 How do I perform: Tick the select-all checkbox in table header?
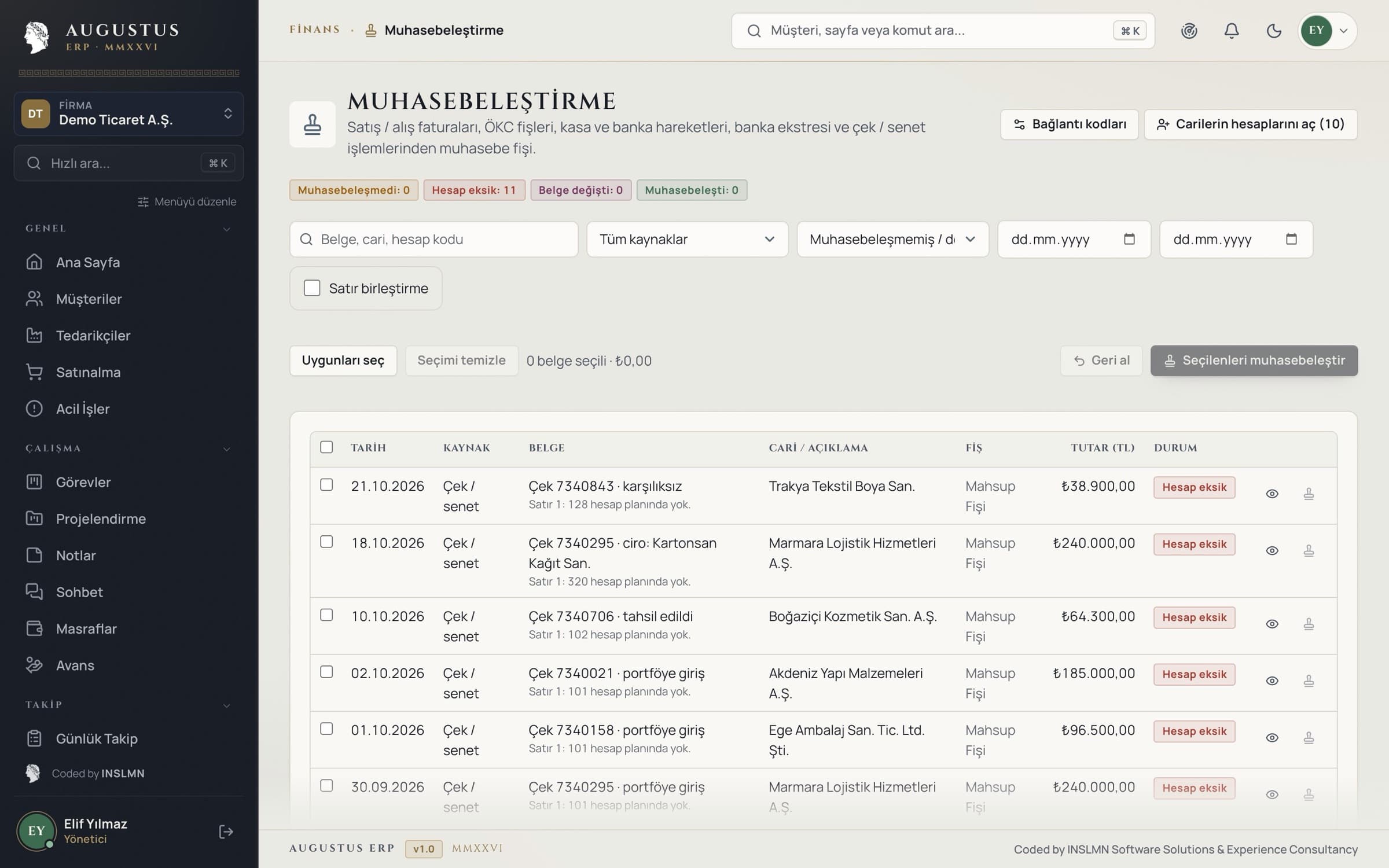tap(326, 447)
